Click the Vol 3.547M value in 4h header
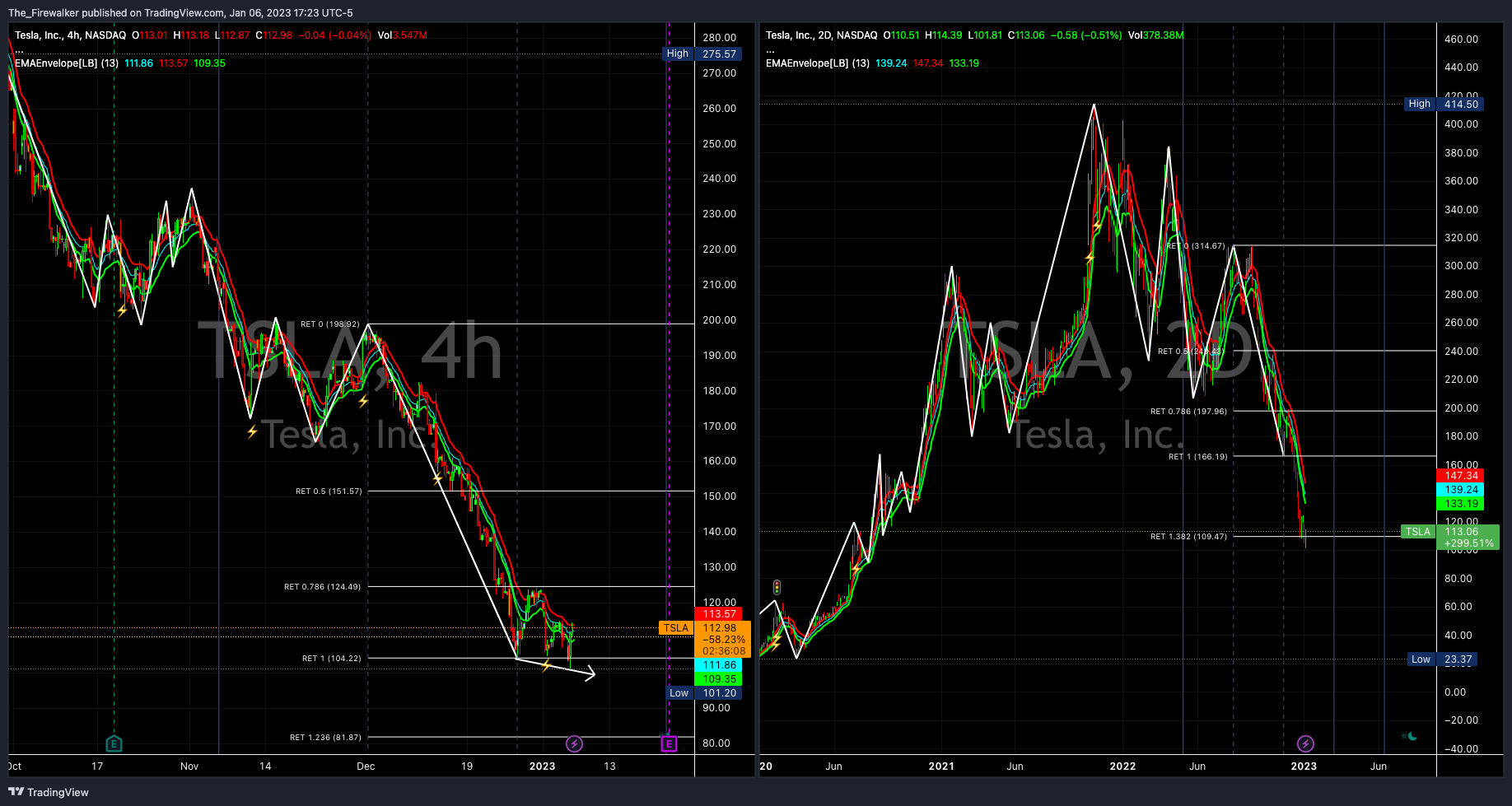1512x806 pixels. (x=402, y=35)
